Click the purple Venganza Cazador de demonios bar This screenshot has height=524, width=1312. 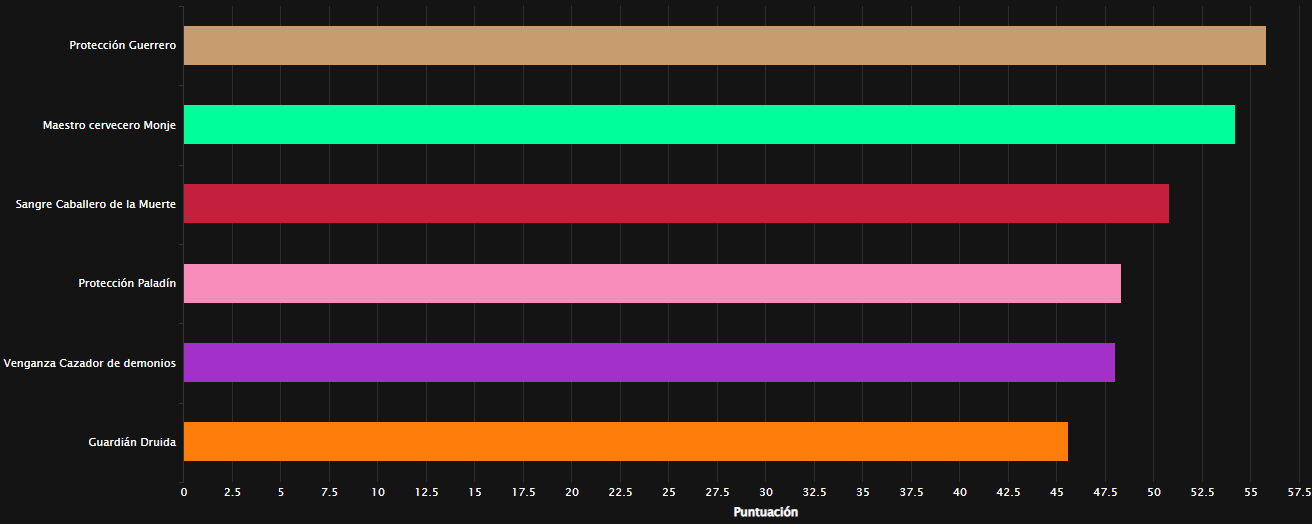coord(649,363)
